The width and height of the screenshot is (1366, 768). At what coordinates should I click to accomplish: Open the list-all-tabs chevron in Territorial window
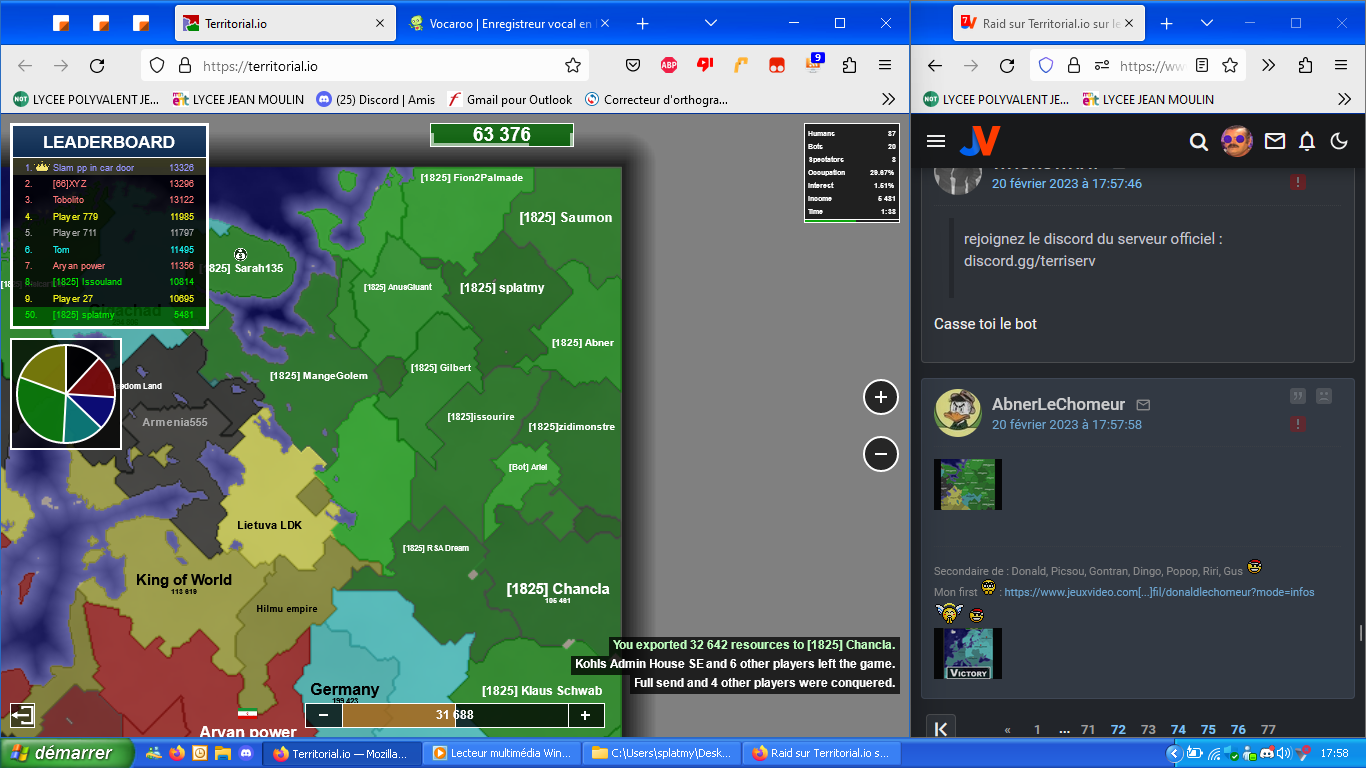(711, 23)
